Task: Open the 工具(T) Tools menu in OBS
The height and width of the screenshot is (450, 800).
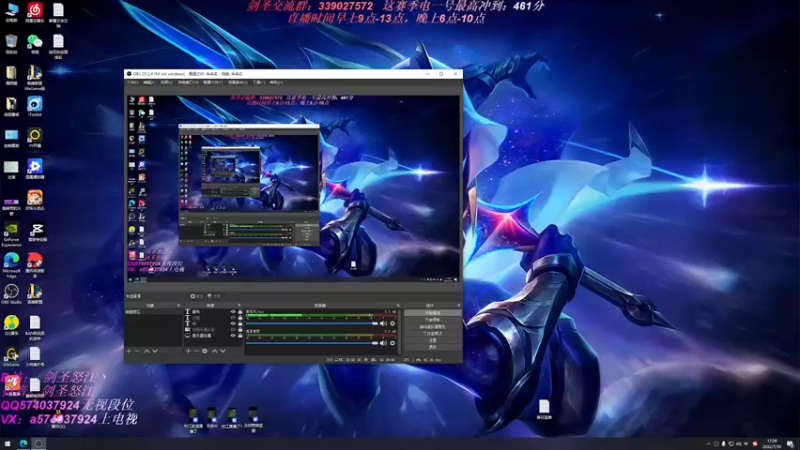Action: (259, 82)
